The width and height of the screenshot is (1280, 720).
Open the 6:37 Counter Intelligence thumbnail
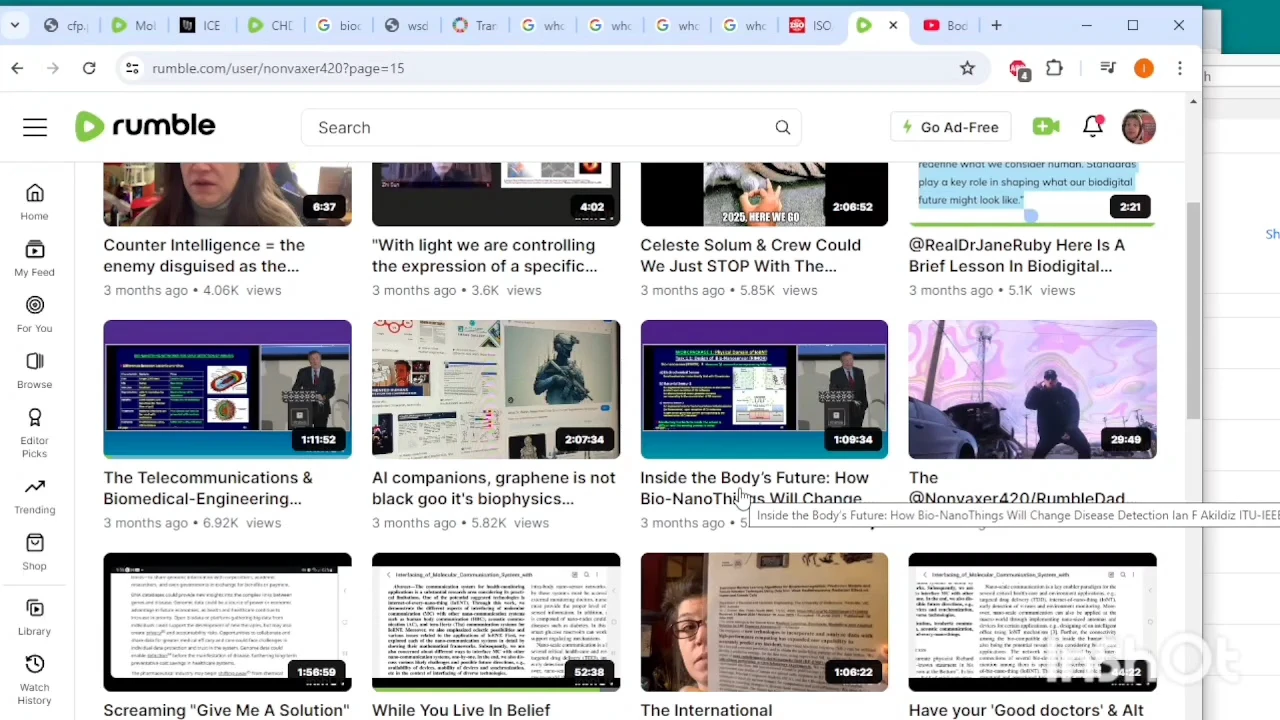[x=227, y=194]
